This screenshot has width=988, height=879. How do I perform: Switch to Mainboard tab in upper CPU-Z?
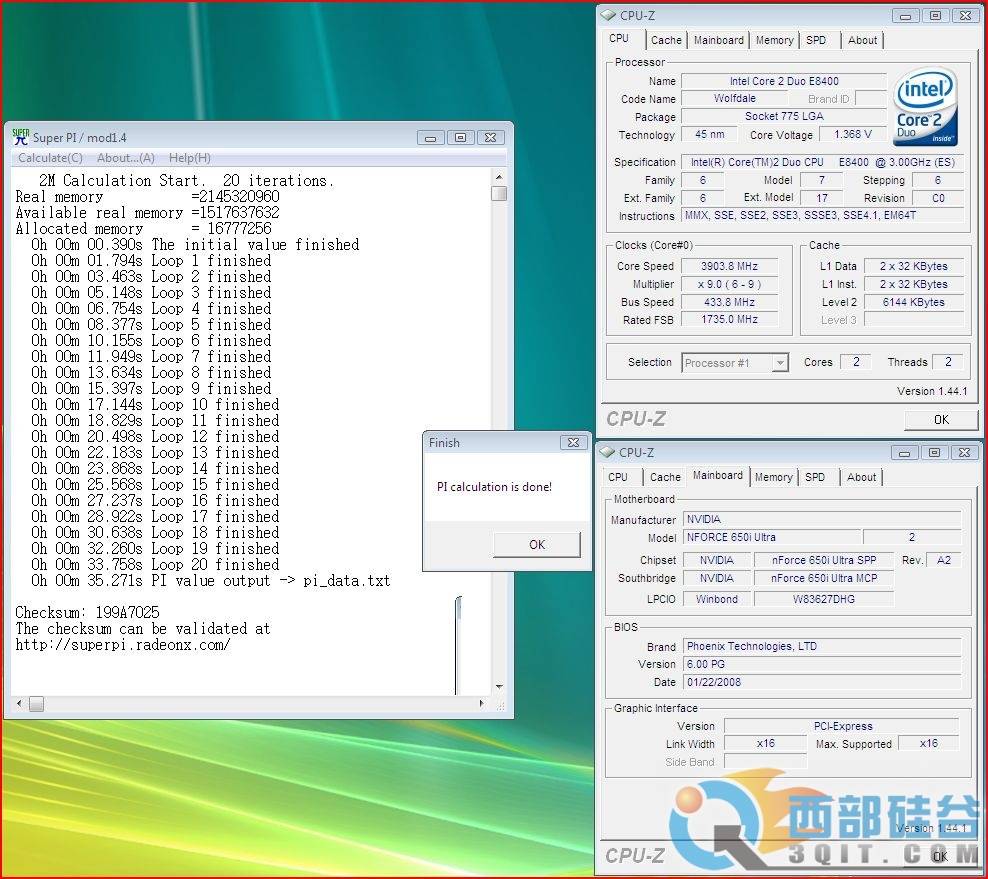point(718,40)
